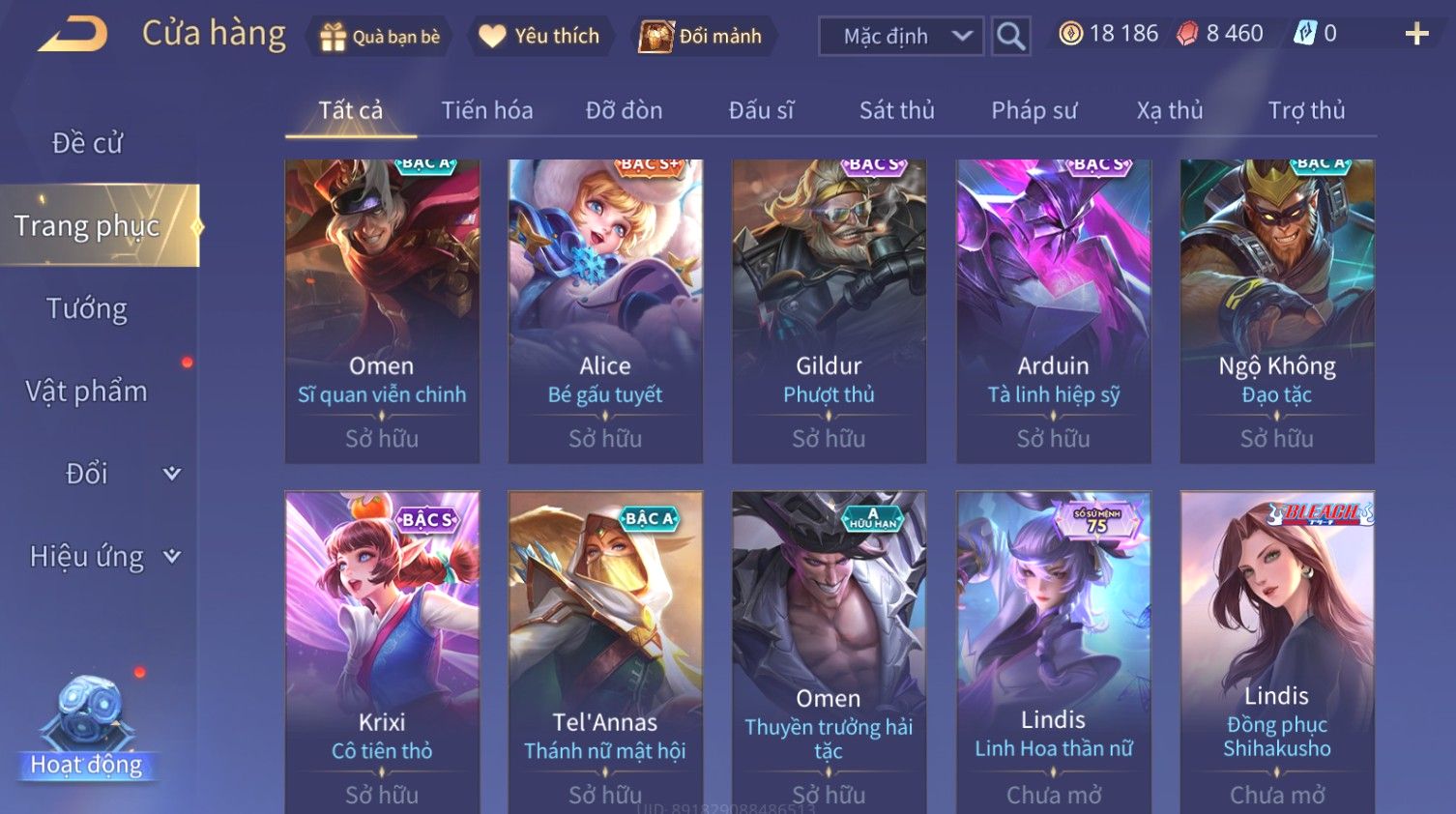Select Tướng in the sidebar
The width and height of the screenshot is (1456, 814).
click(87, 308)
